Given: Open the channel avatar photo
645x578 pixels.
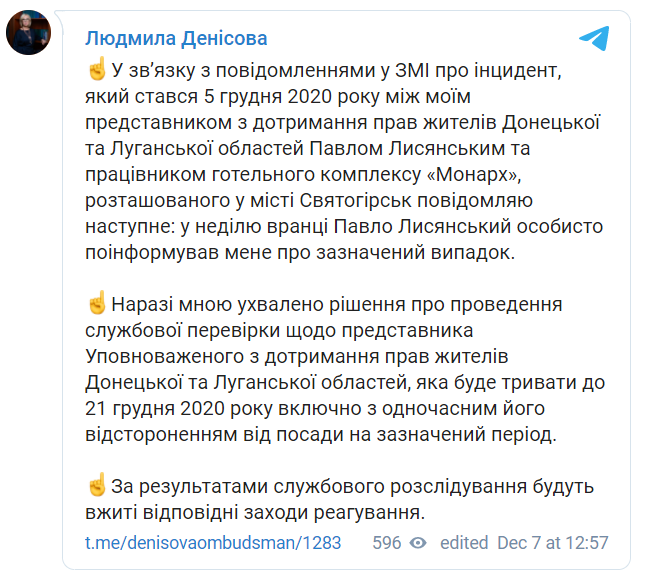Looking at the screenshot, I should click(x=28, y=34).
